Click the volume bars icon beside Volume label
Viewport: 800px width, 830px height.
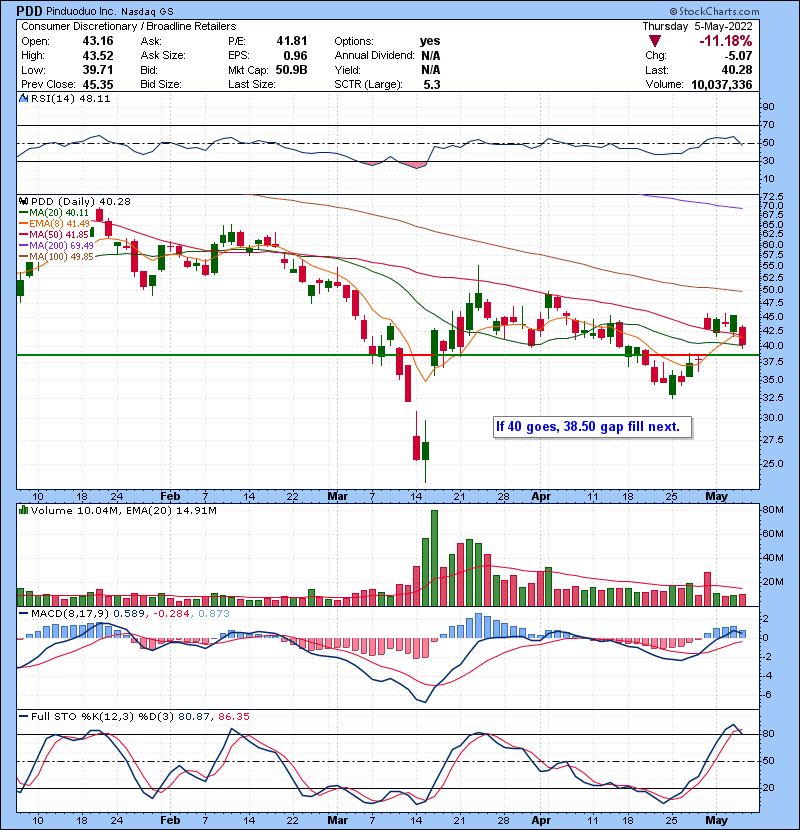coord(23,510)
